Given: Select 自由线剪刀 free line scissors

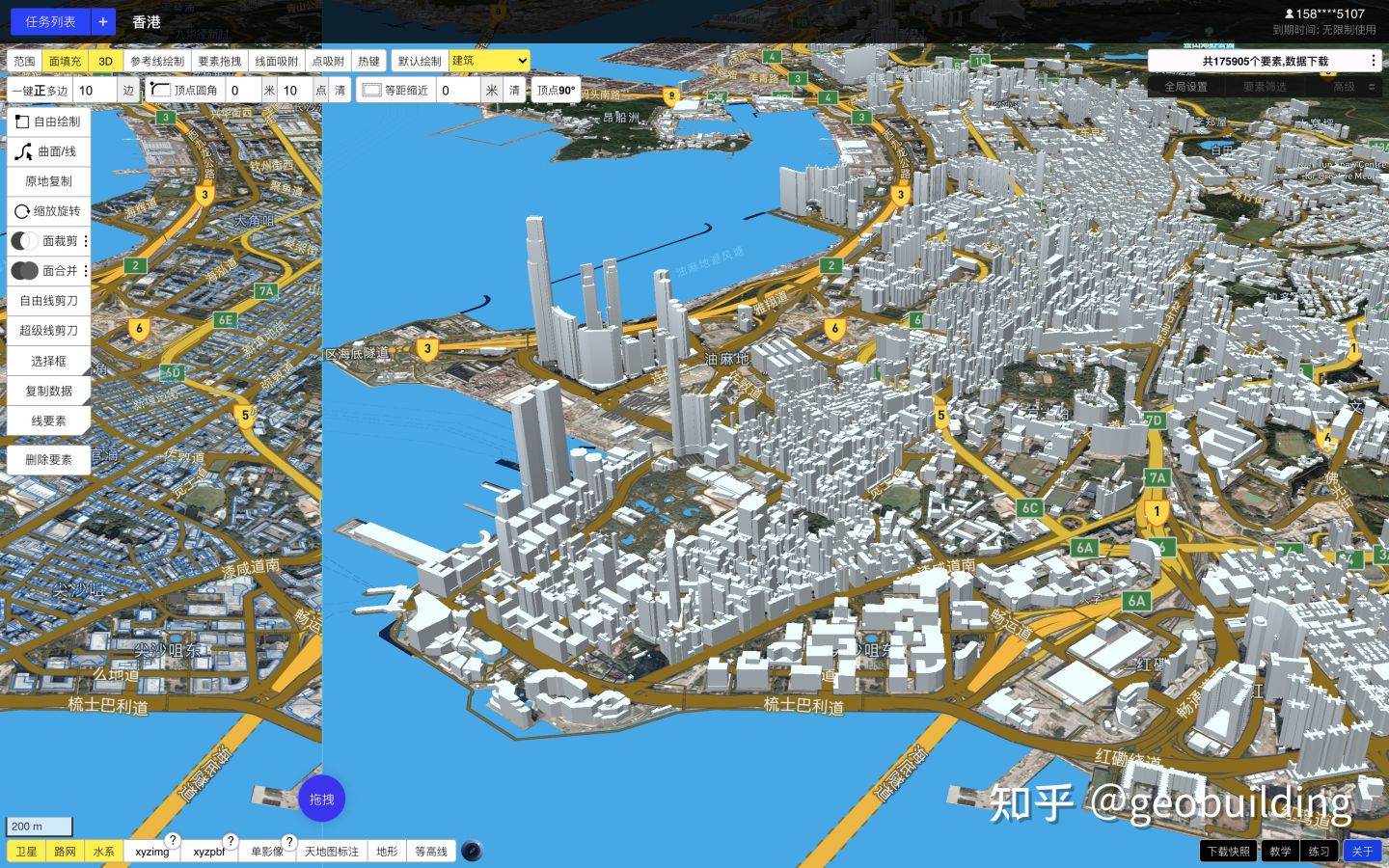Looking at the screenshot, I should 48,301.
